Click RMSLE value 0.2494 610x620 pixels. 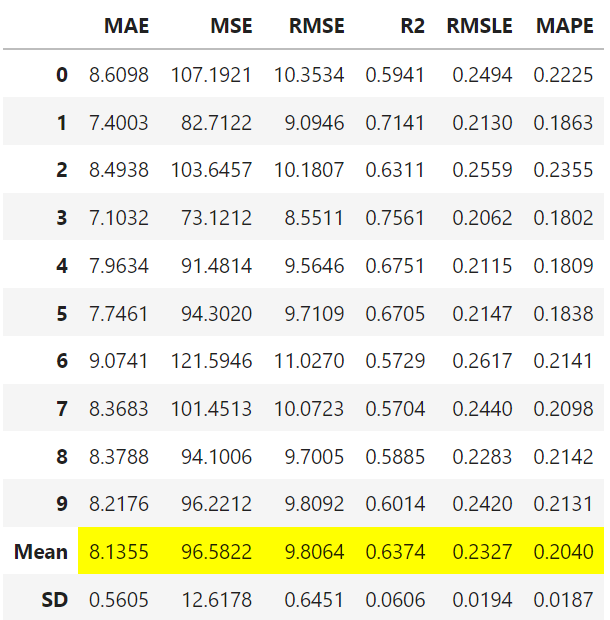[x=482, y=75]
